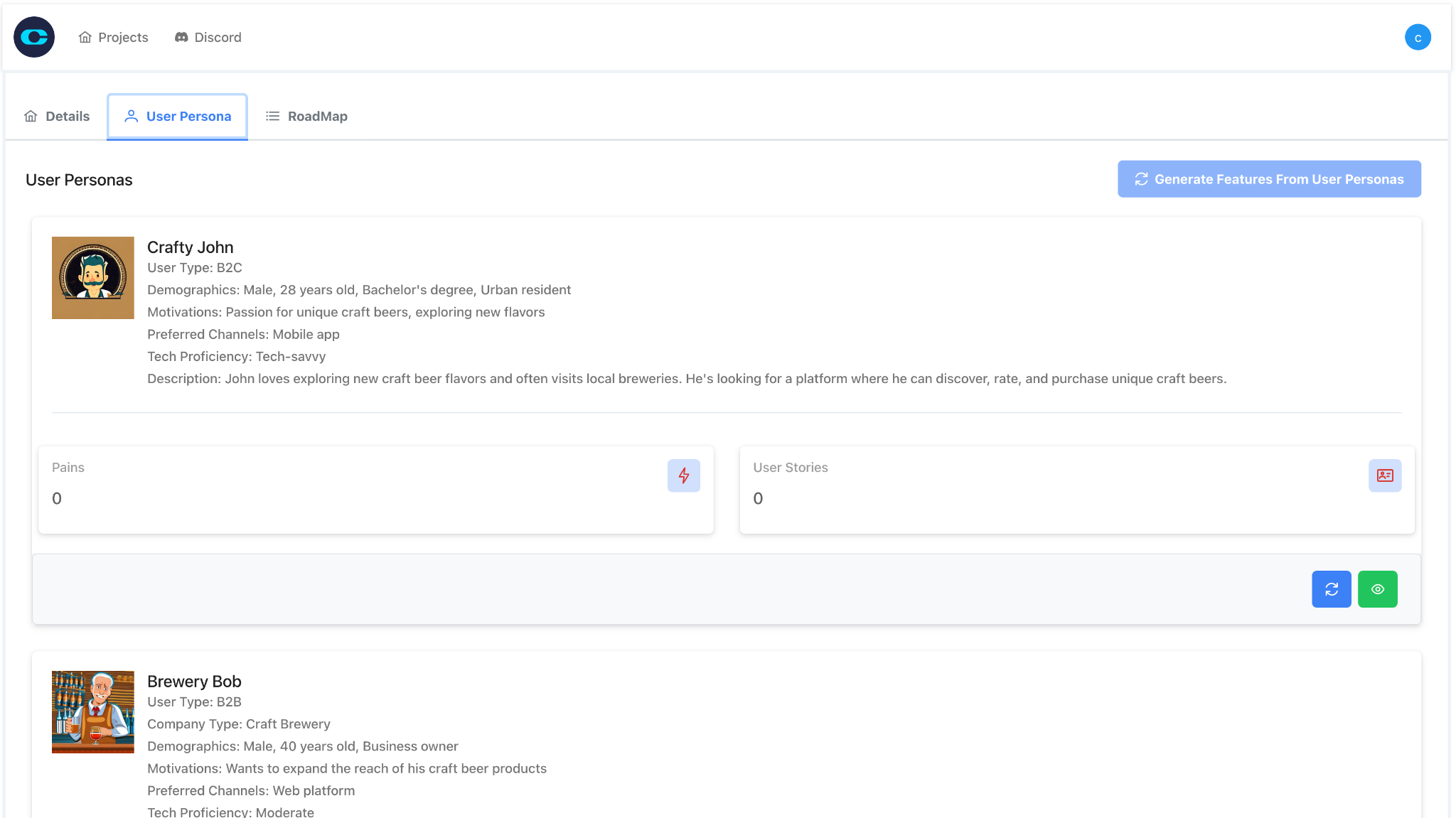Click Crafty John's avatar image
Screen dimensions: 1456x818
click(93, 278)
